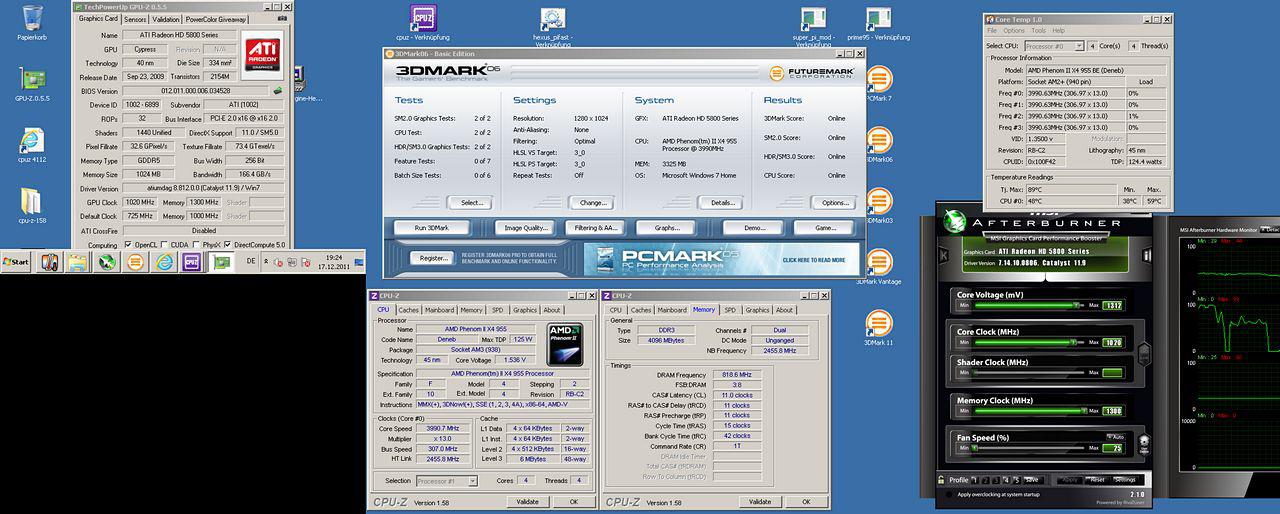Screen dimensions: 1280x514
Task: Click the Internet Explorer taskbar icon
Action: coord(164,262)
